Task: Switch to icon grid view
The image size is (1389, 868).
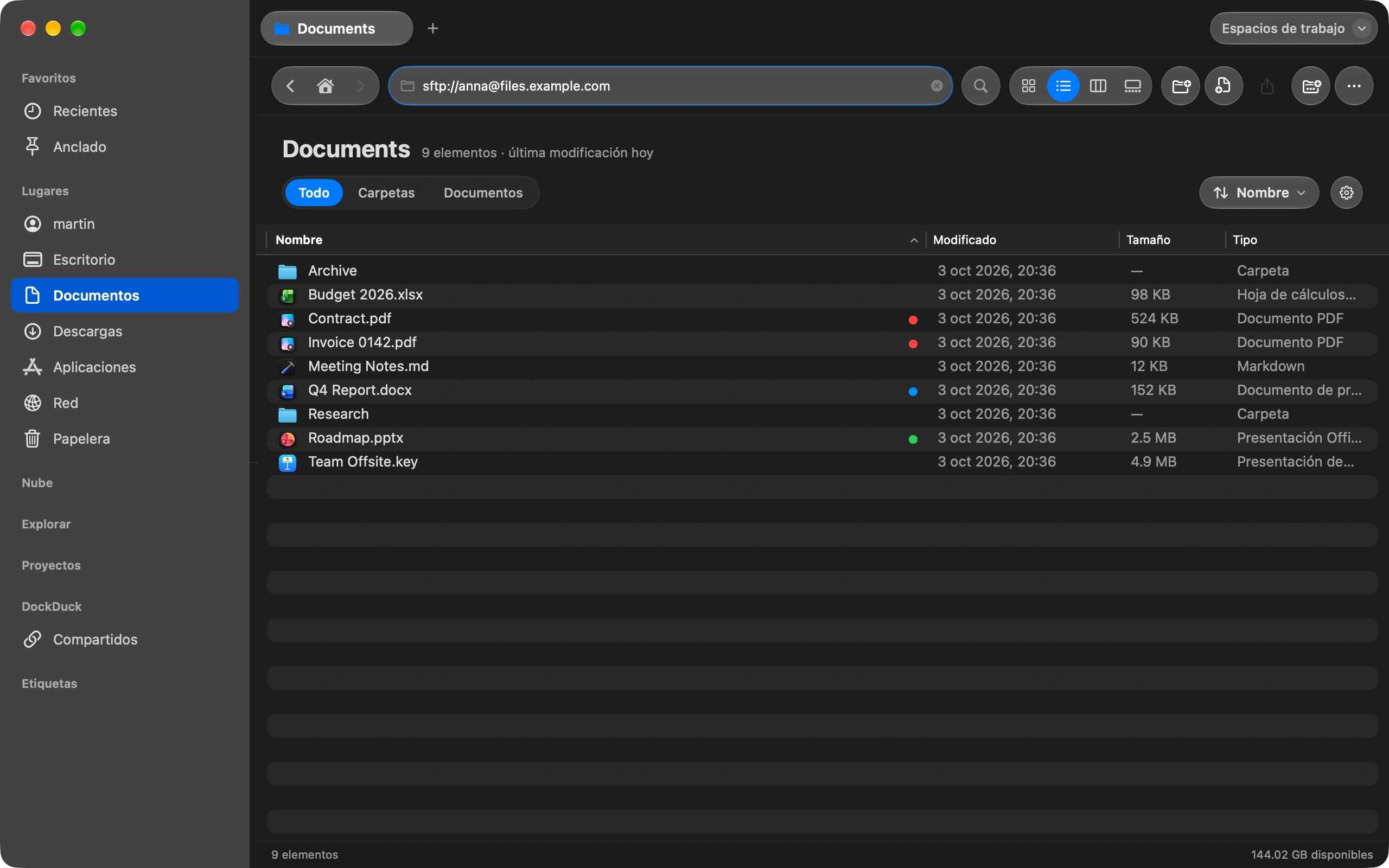Action: 1029,86
